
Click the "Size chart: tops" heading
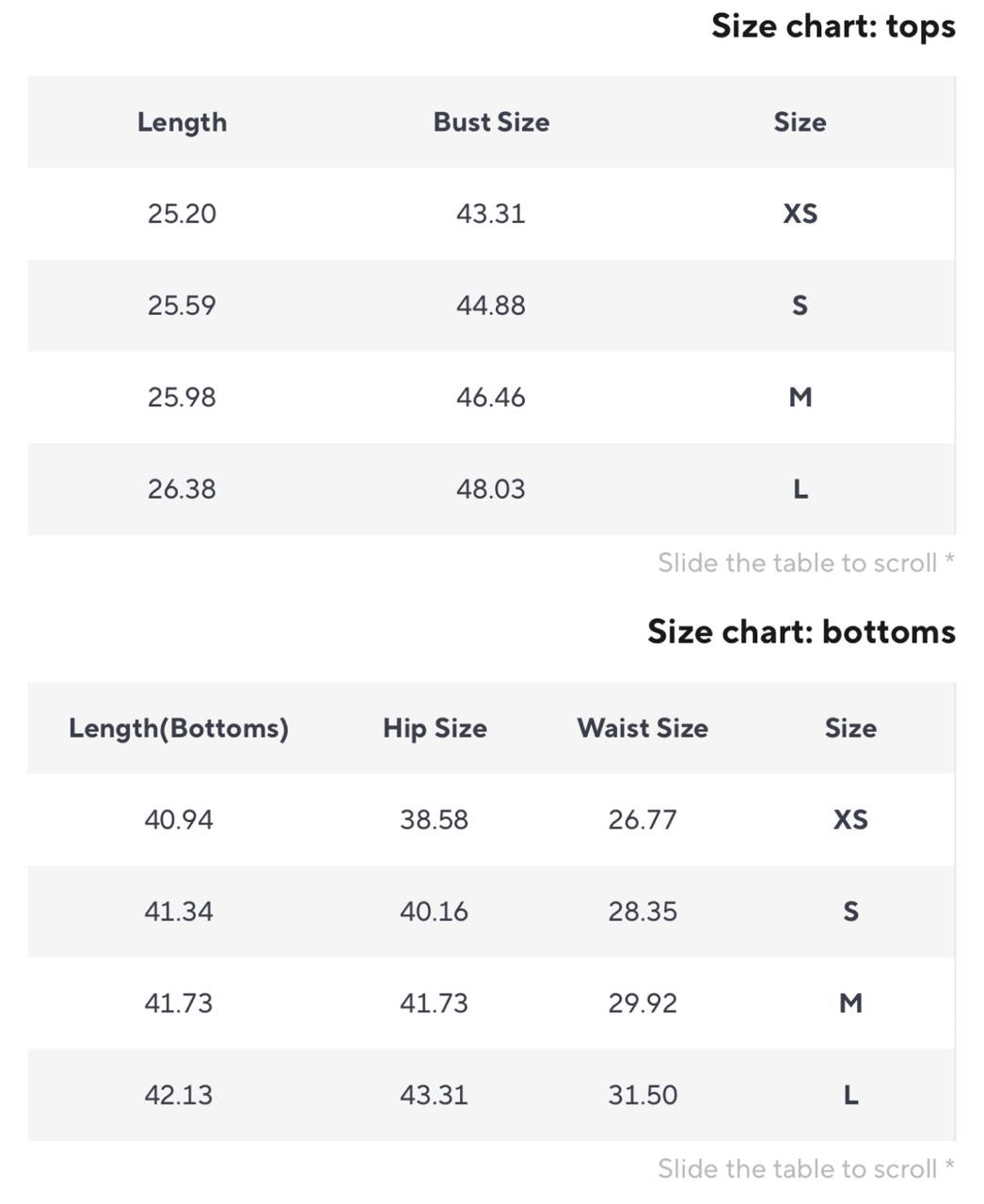[x=833, y=26]
